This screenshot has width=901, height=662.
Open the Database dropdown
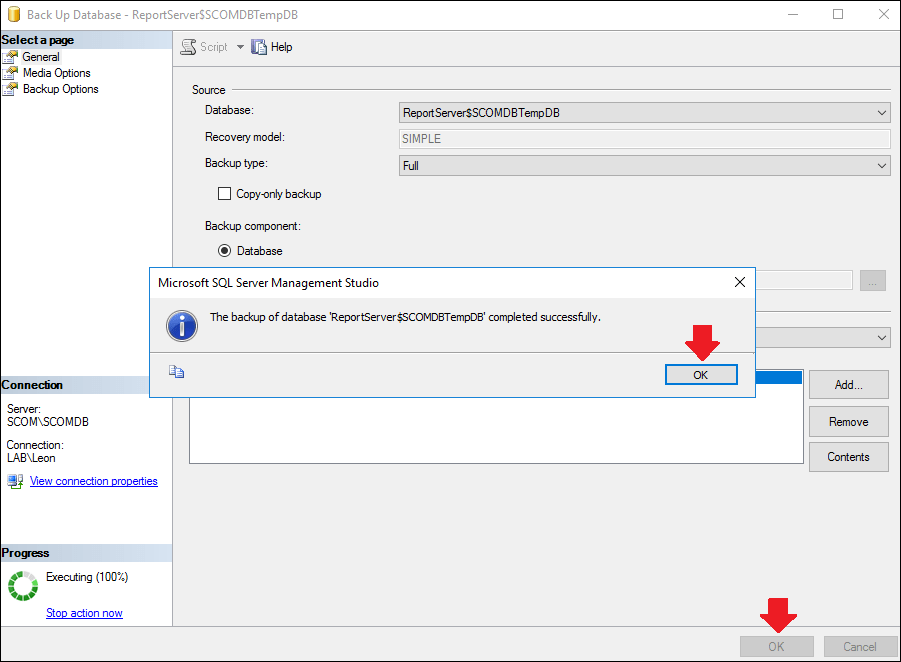[645, 113]
